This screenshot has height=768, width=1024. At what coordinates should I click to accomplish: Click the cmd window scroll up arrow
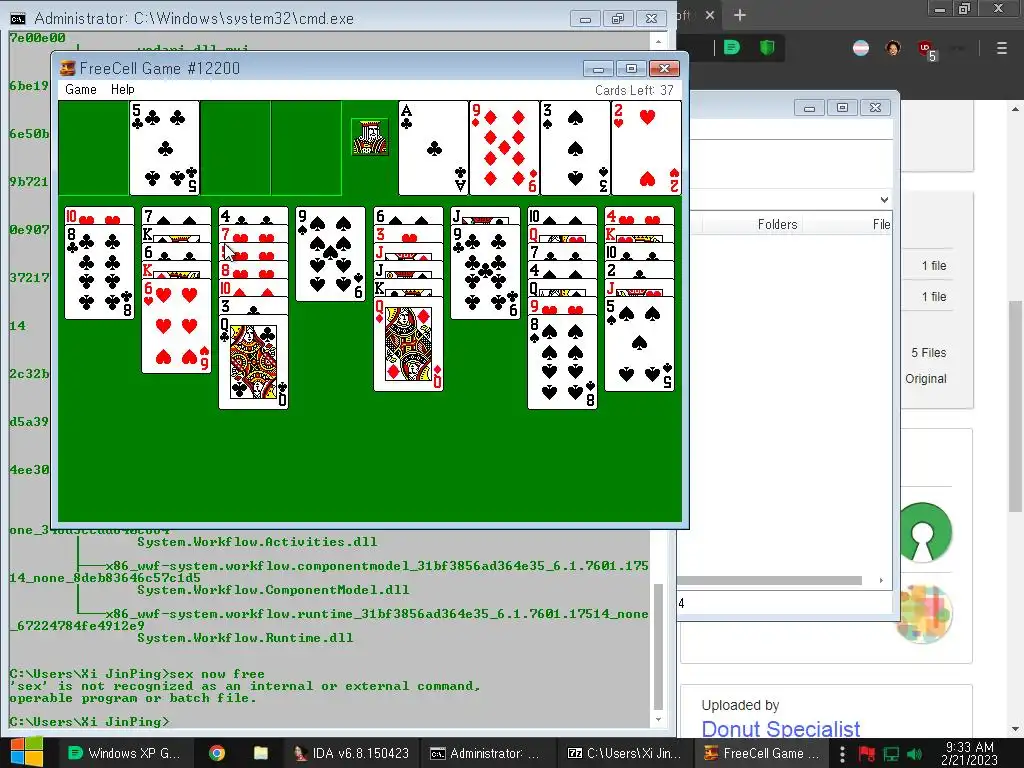pos(658,42)
